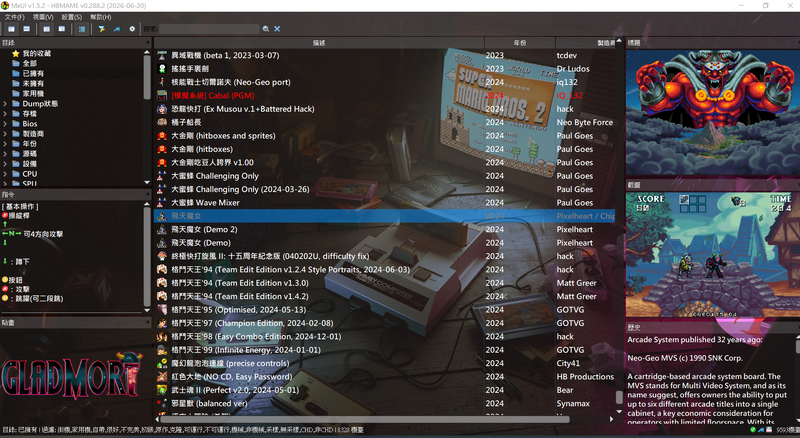Click the search magnifier icon
The image size is (800, 438).
tap(266, 29)
